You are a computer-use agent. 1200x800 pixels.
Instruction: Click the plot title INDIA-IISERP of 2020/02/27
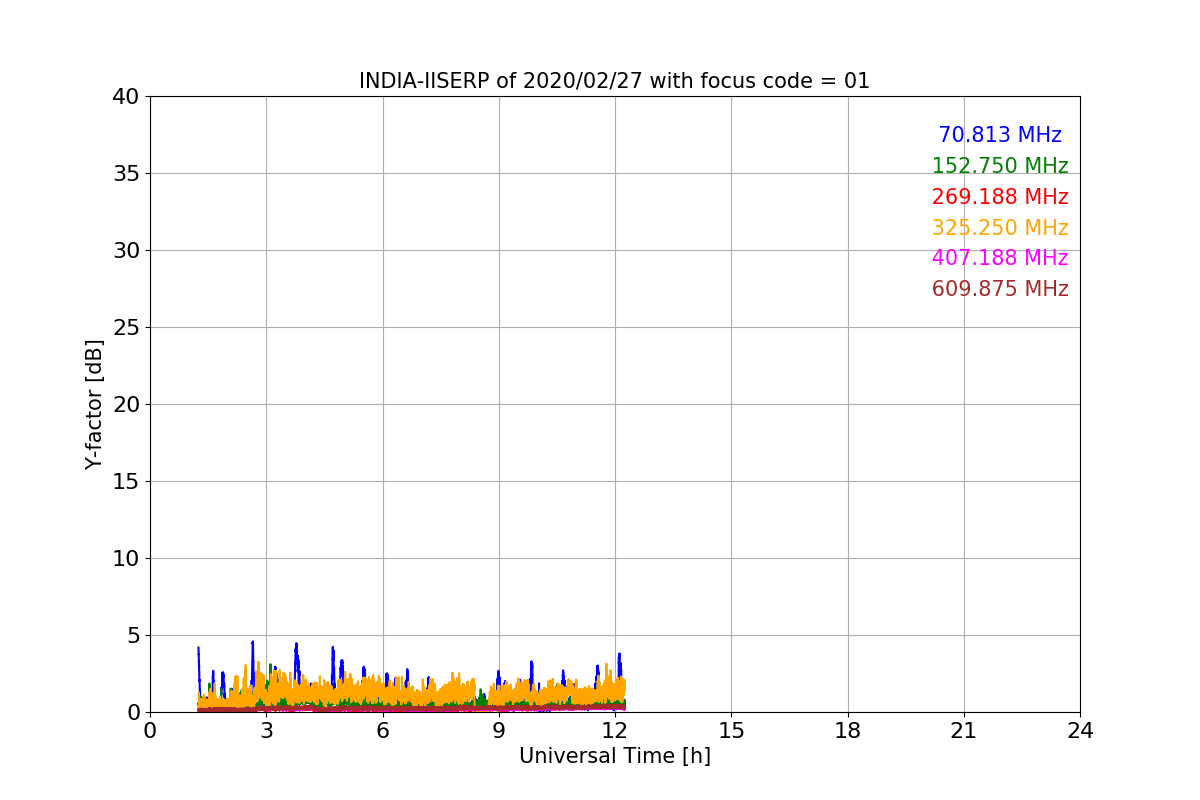614,81
